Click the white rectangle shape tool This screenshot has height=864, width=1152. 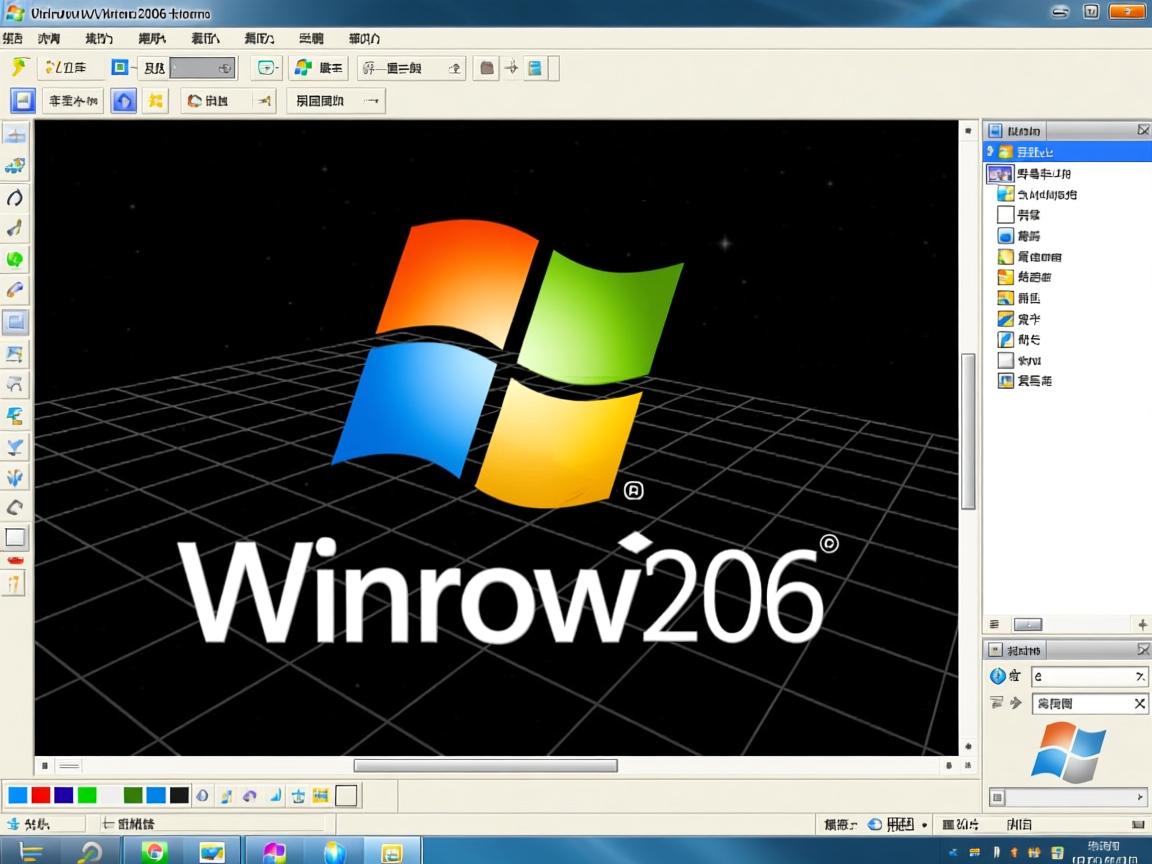coord(14,538)
